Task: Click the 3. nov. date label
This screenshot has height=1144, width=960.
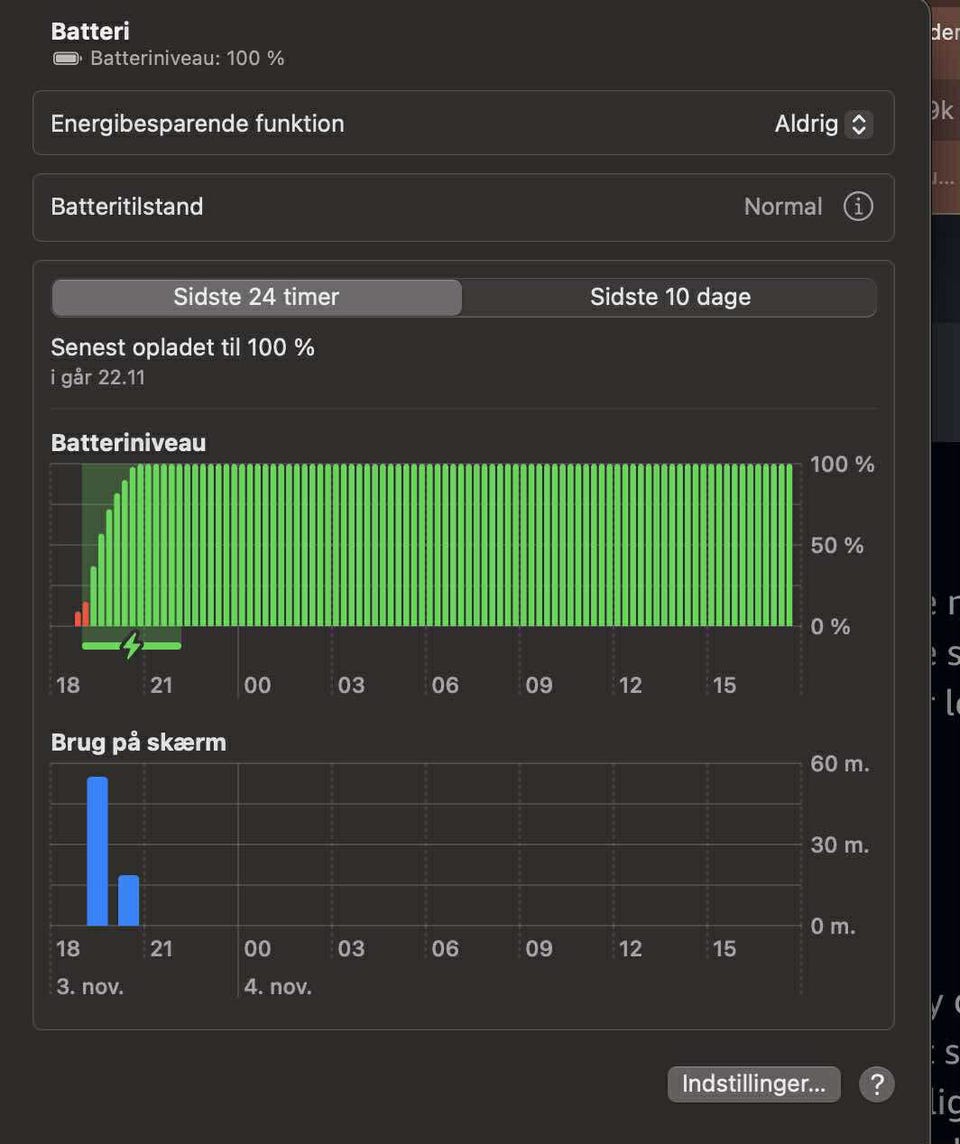Action: pyautogui.click(x=90, y=986)
